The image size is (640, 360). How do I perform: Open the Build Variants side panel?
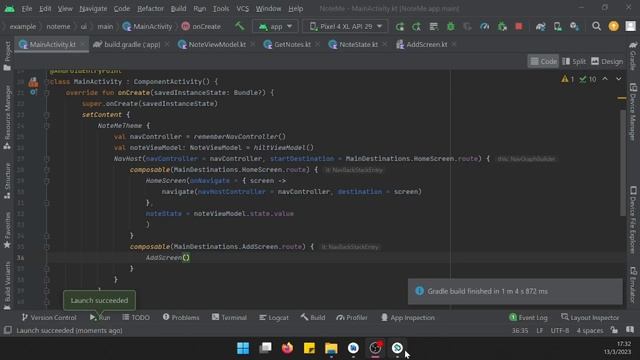(7, 286)
